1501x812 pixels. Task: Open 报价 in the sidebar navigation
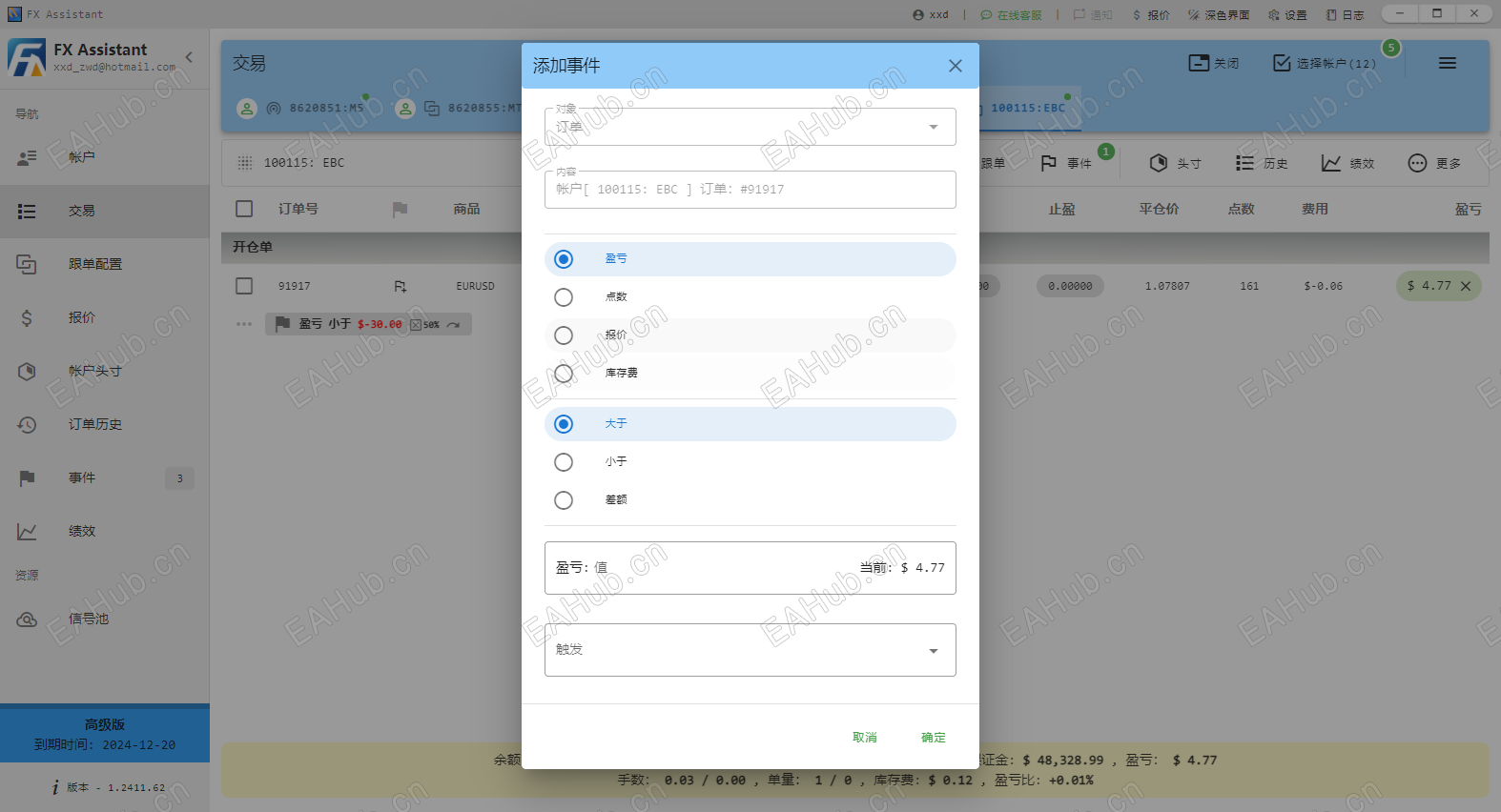(105, 317)
